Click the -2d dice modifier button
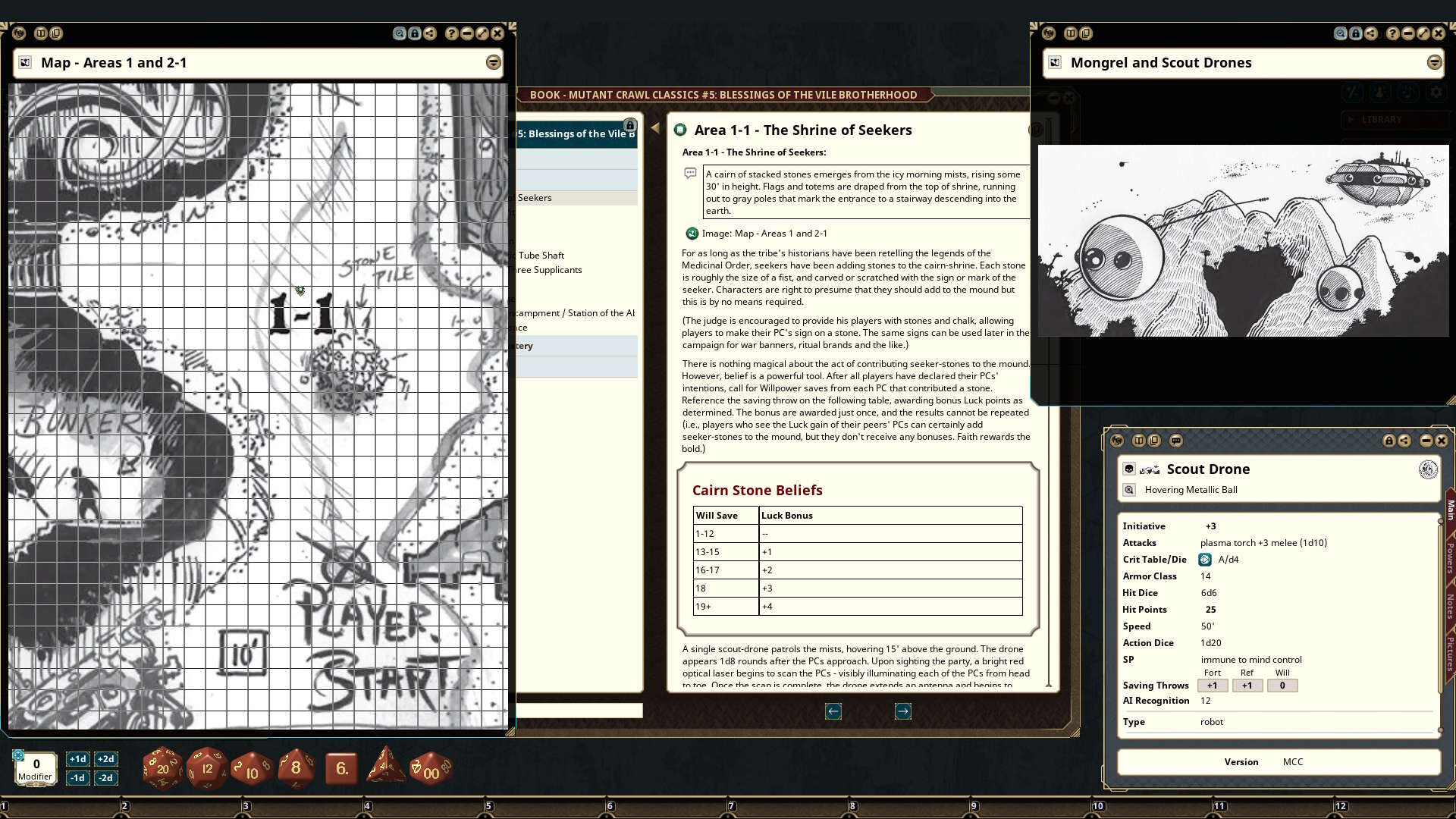 point(105,778)
